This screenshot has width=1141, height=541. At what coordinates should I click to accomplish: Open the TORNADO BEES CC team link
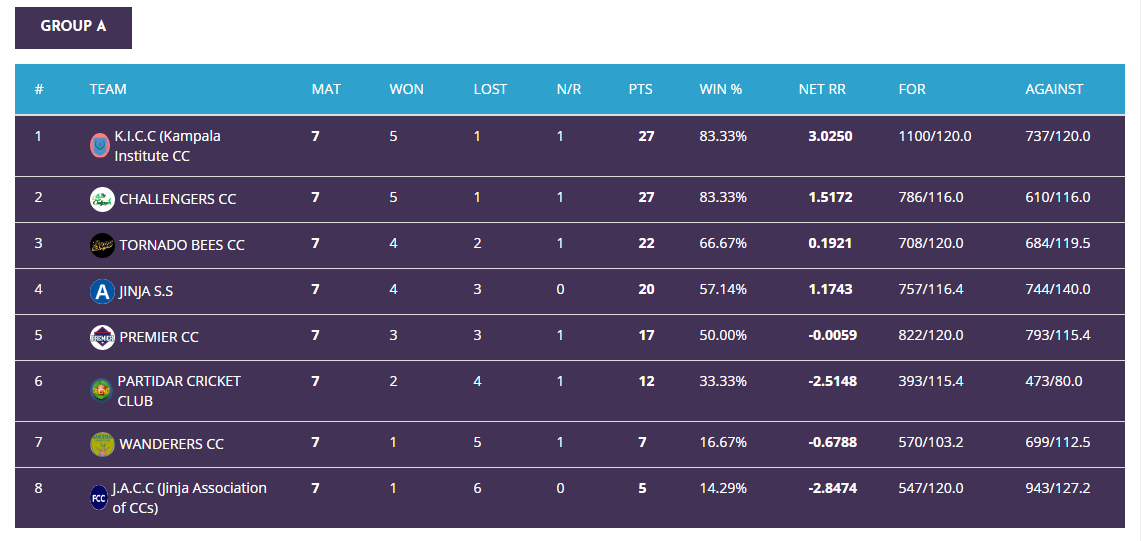[x=181, y=245]
